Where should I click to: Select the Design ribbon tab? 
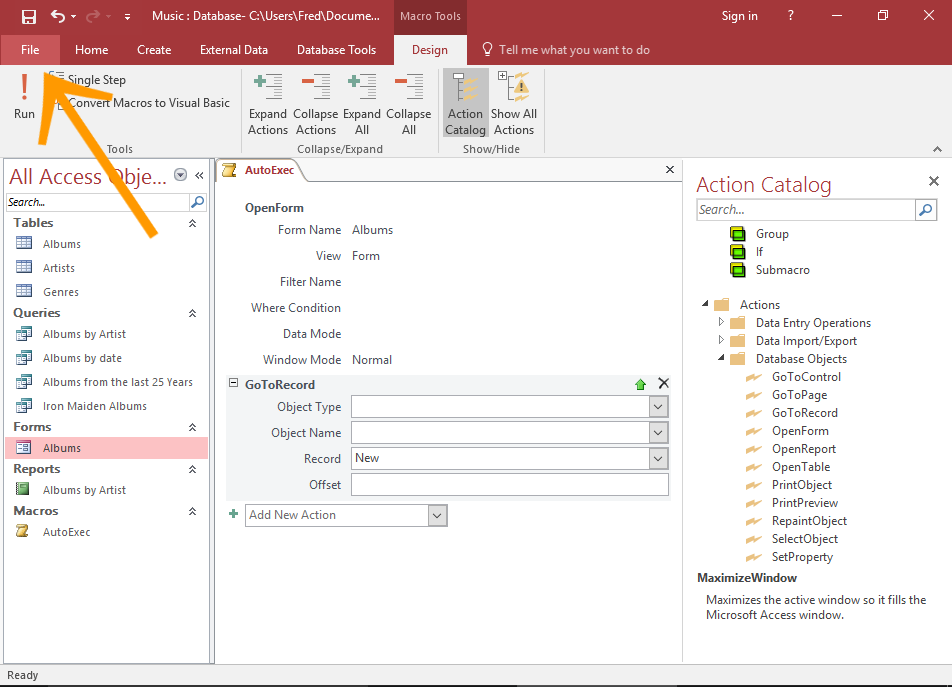(x=430, y=50)
